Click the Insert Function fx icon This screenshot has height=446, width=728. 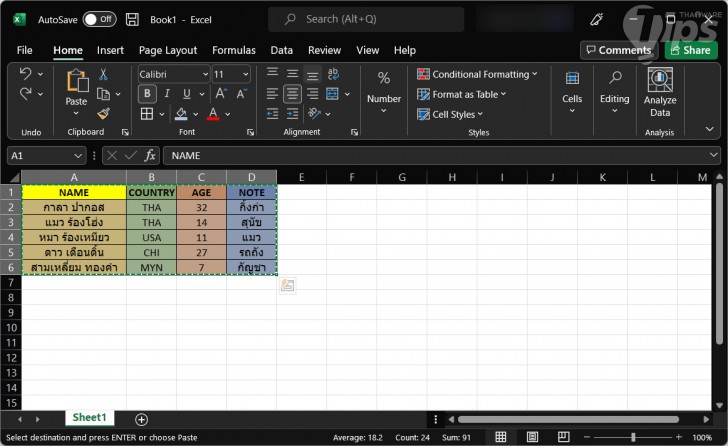tap(150, 155)
